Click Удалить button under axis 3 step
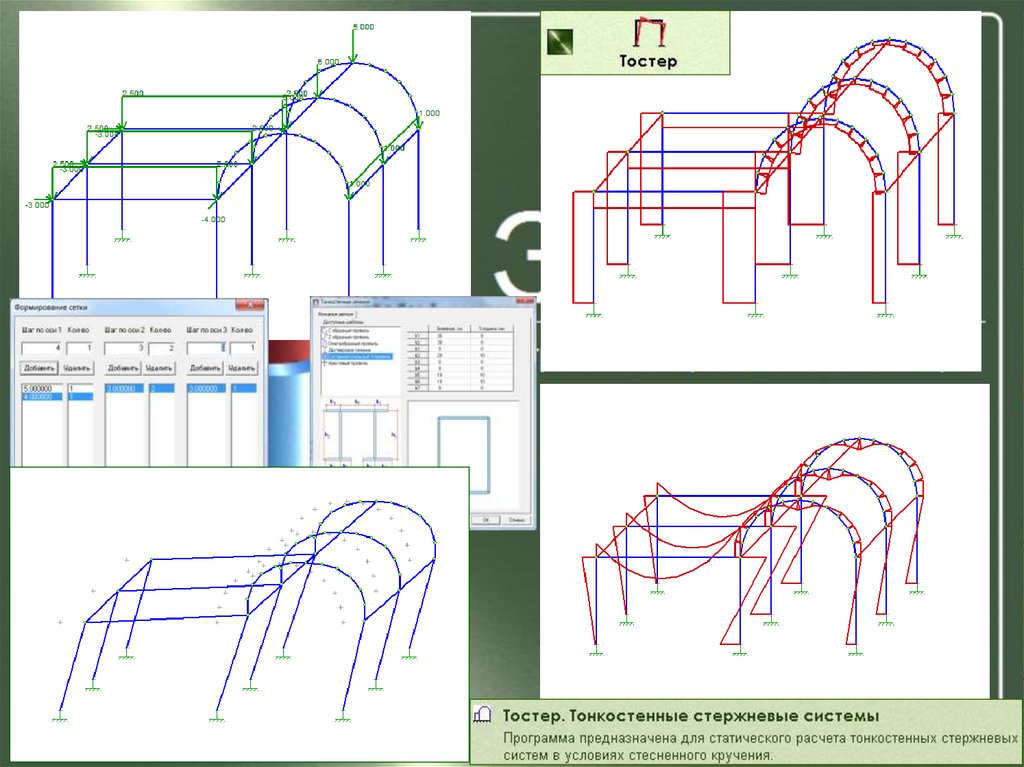 pyautogui.click(x=241, y=367)
